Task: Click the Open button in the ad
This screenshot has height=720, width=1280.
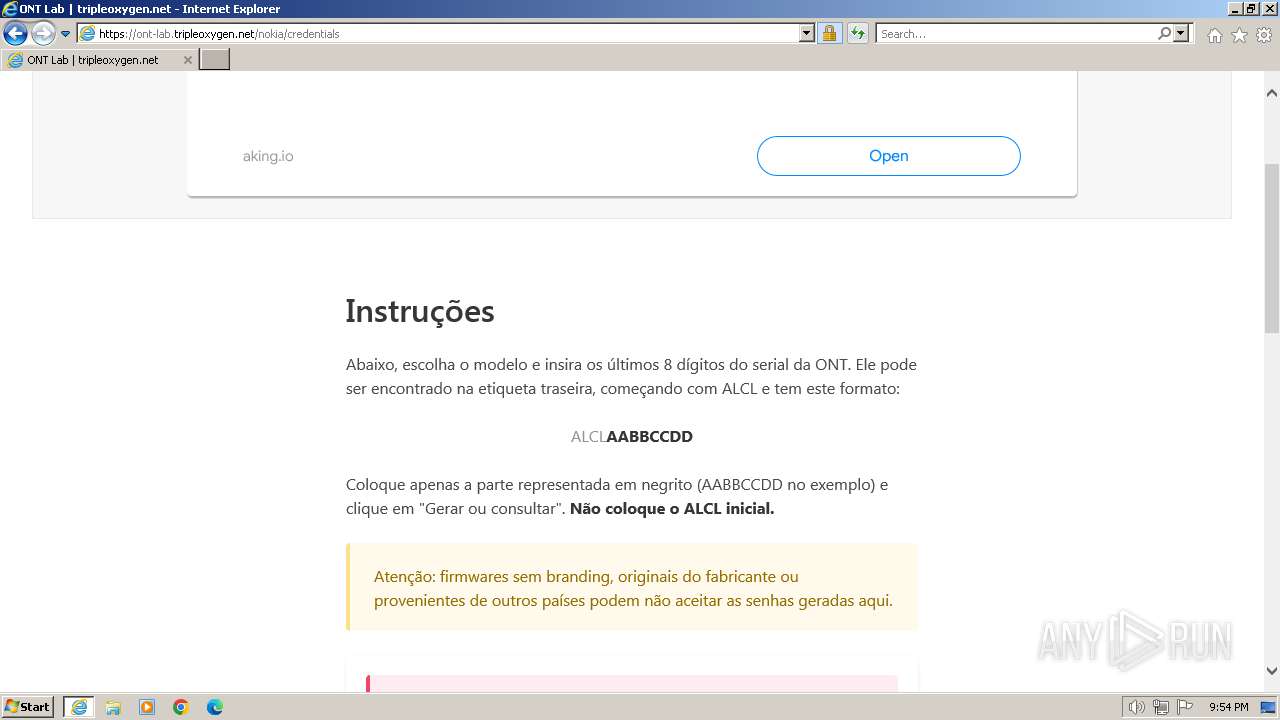Action: pyautogui.click(x=888, y=156)
